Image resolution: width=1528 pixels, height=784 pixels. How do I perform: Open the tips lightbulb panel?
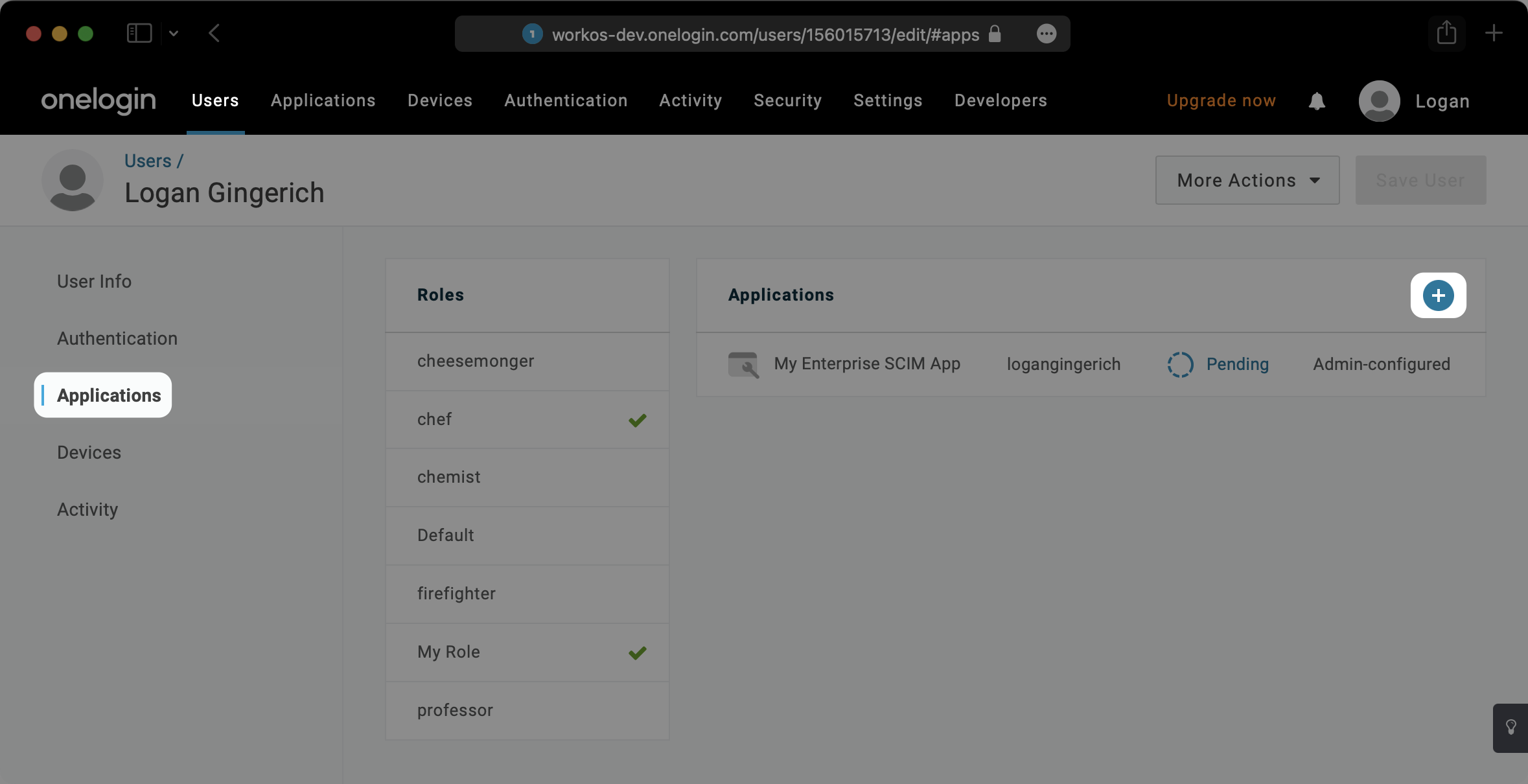click(1512, 727)
